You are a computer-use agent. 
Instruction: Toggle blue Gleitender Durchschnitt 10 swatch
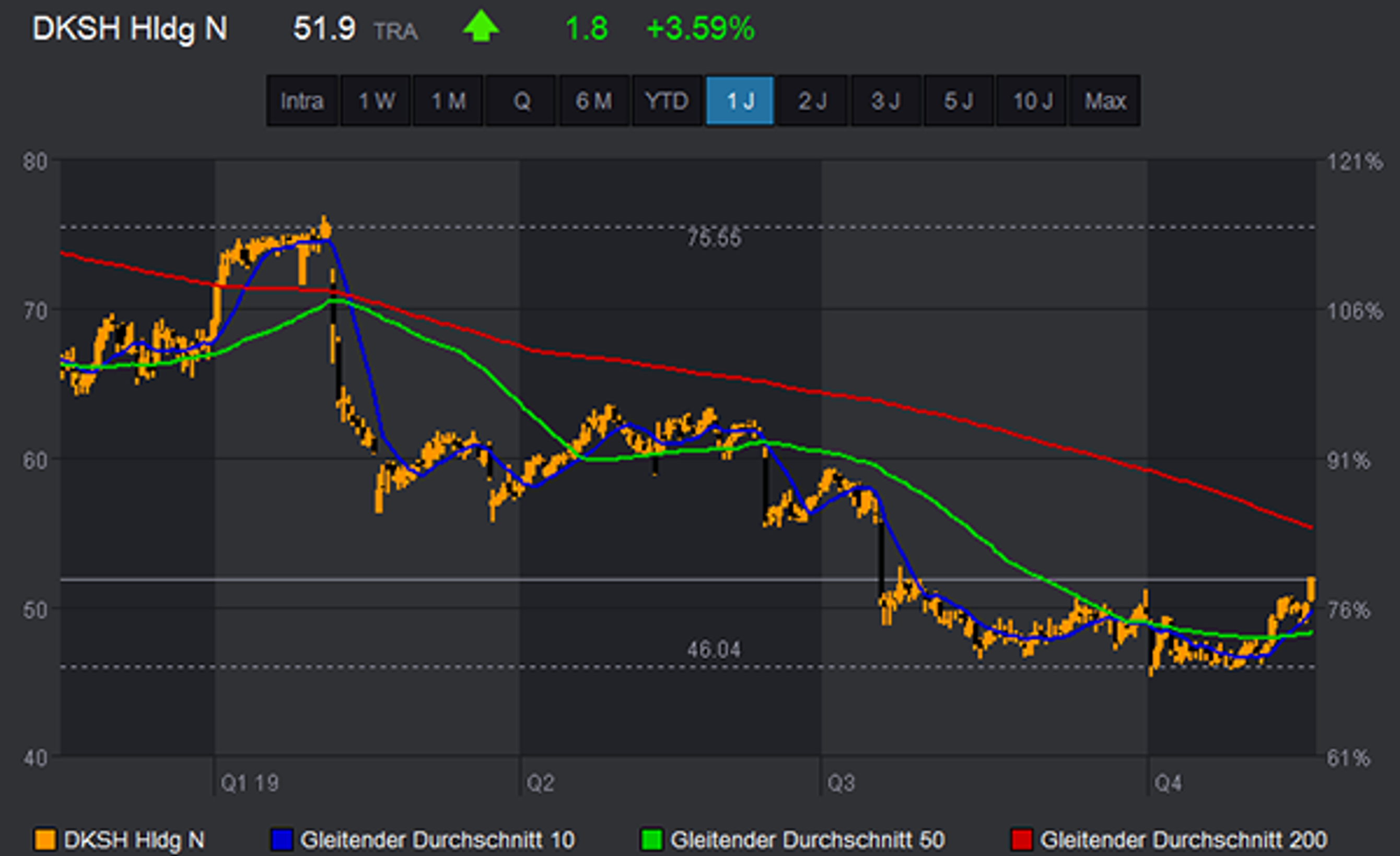tap(282, 839)
